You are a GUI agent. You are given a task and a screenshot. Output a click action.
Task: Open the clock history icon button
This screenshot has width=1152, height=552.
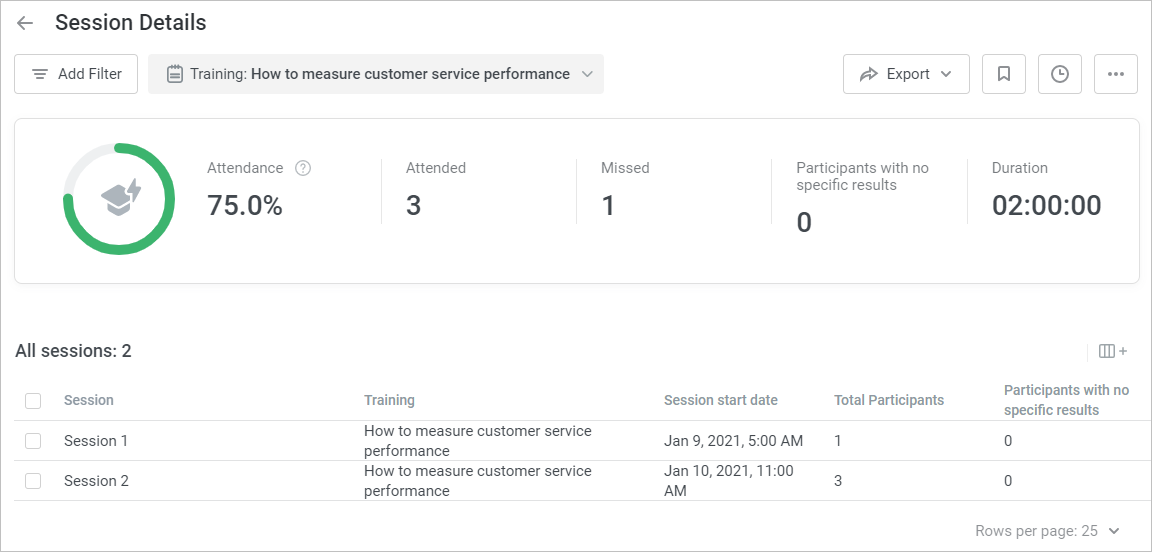[x=1059, y=74]
